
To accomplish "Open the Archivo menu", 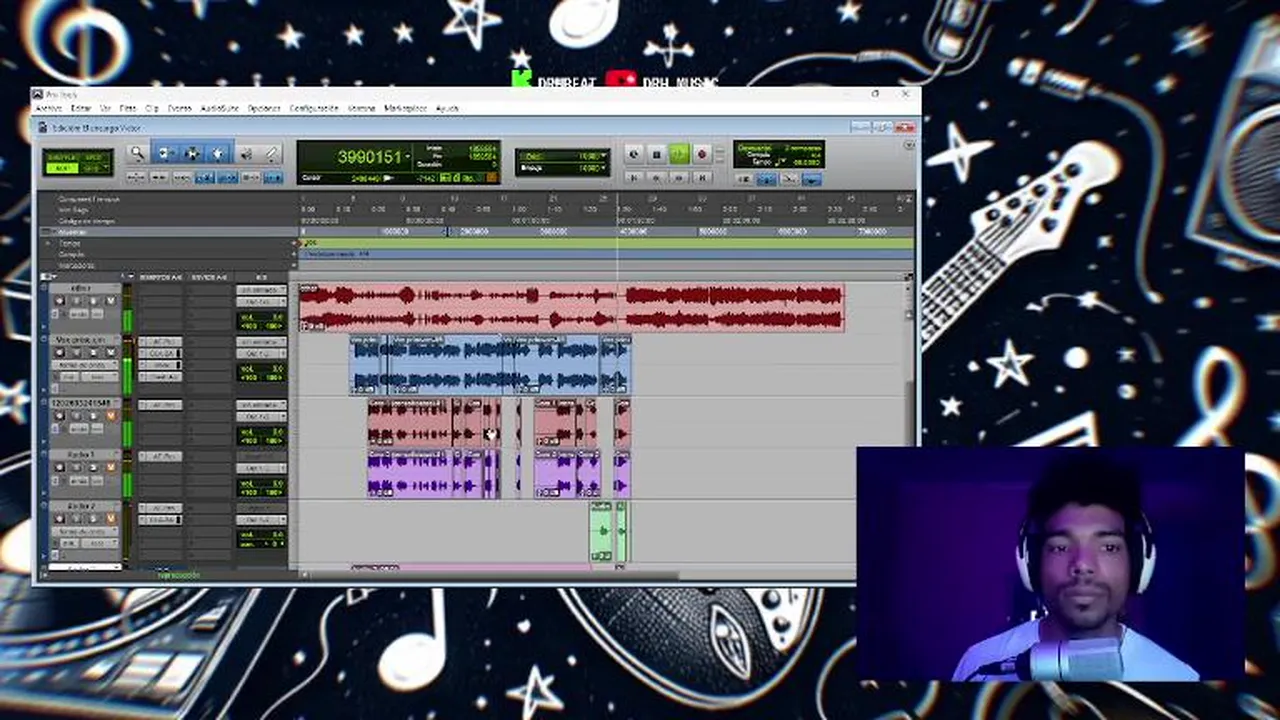I will click(49, 108).
